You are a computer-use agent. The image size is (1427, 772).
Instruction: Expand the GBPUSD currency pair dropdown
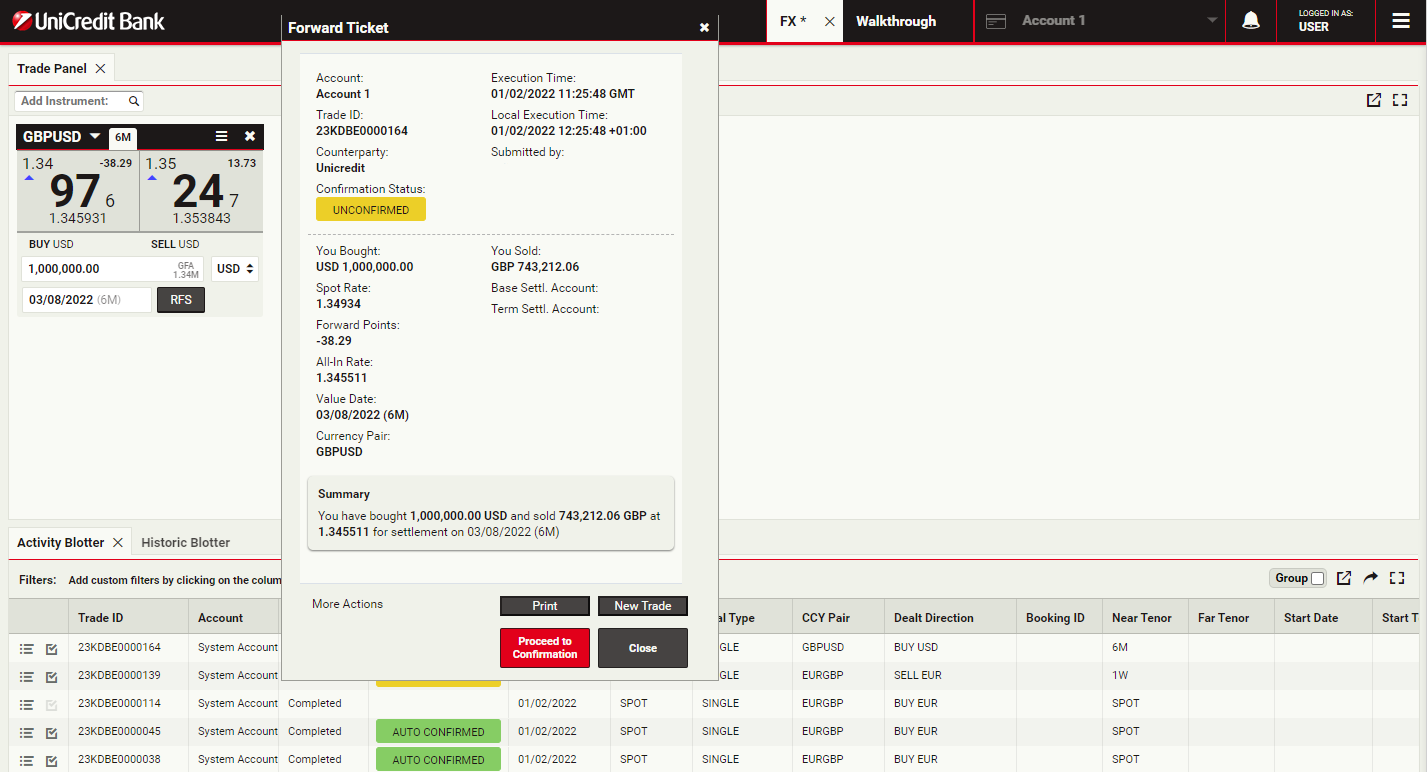coord(95,137)
